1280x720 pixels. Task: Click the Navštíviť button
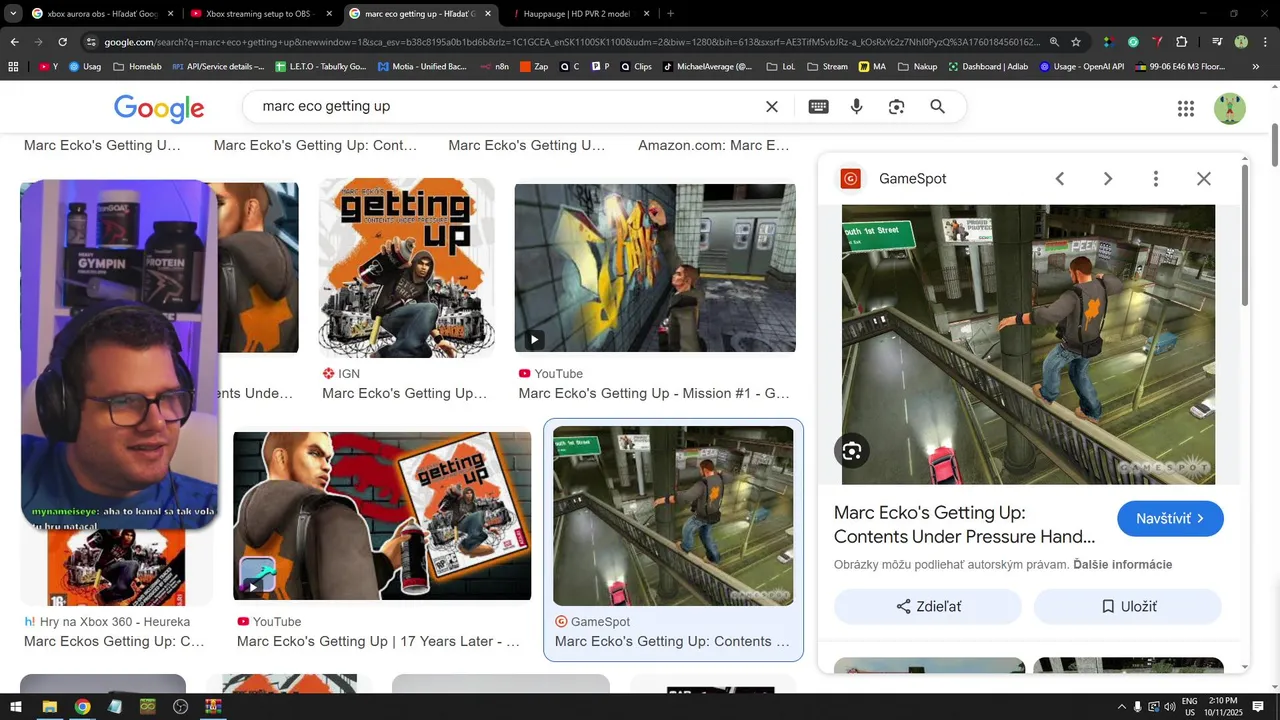tap(1170, 519)
